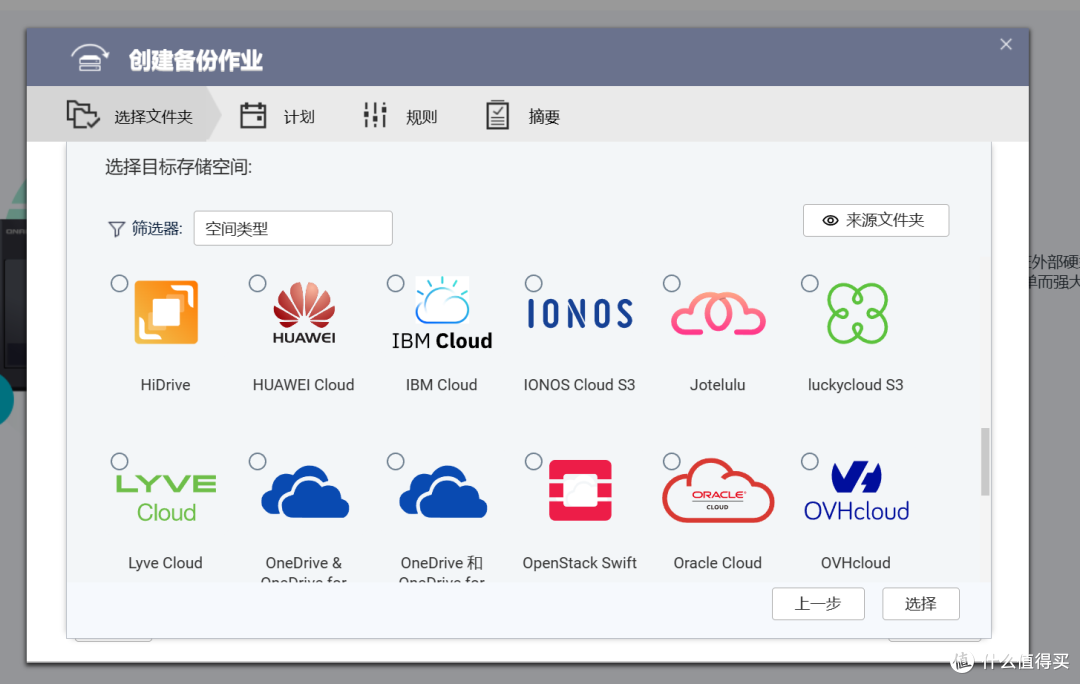Click the Jotelulu pink cloud logo
This screenshot has height=684, width=1080.
point(718,313)
